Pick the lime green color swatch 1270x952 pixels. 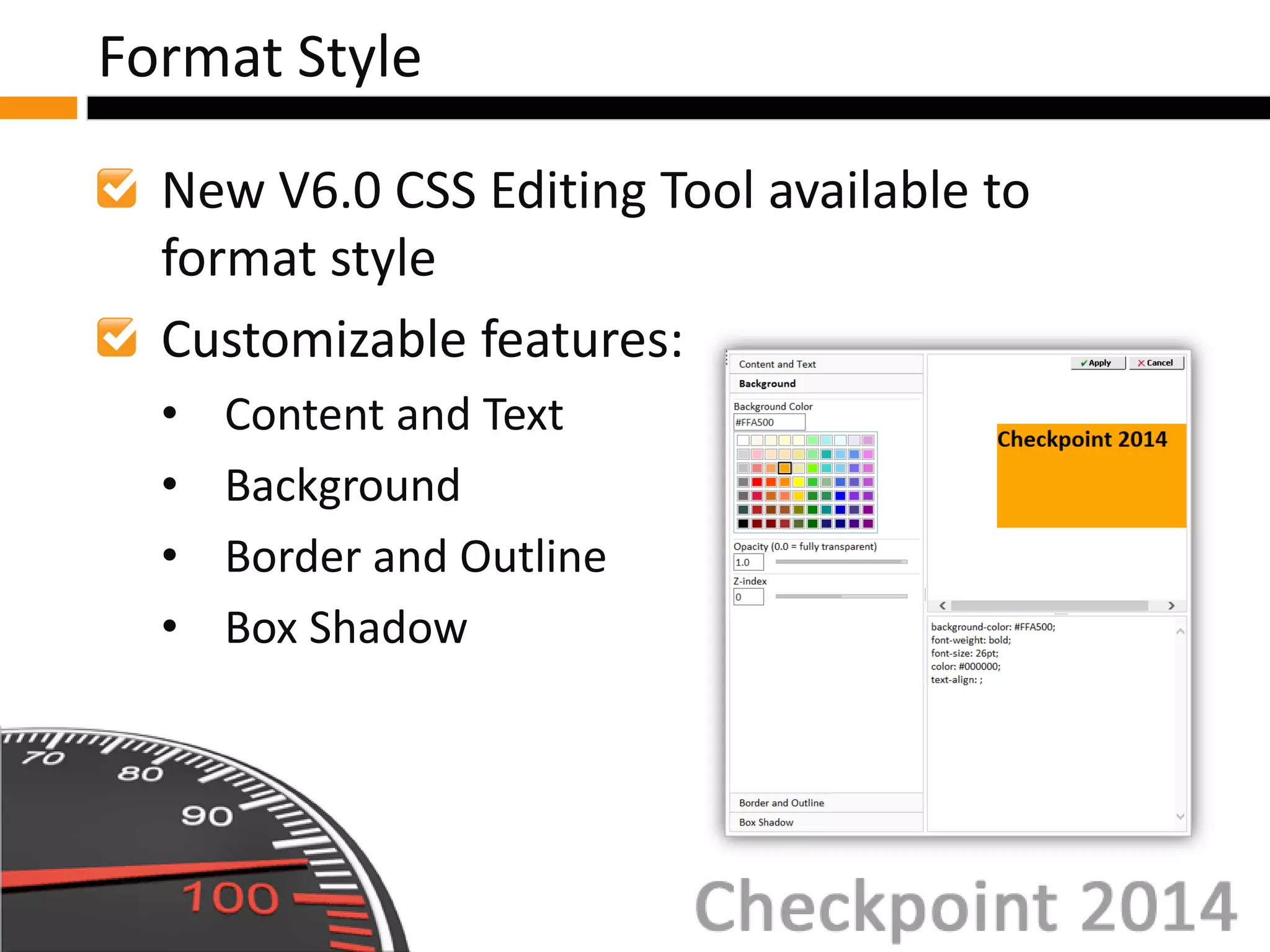pyautogui.click(x=812, y=468)
